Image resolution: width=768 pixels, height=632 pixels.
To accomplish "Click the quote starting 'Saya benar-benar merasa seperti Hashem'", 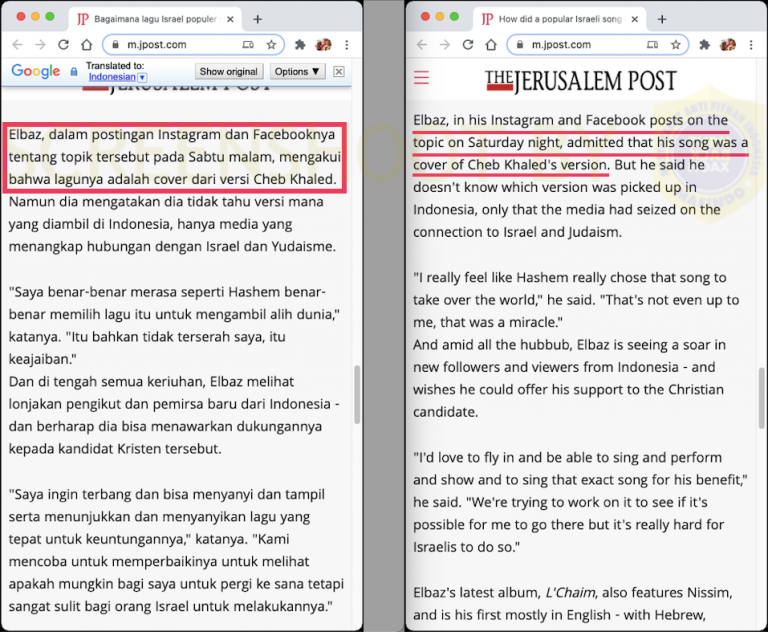I will (x=174, y=325).
